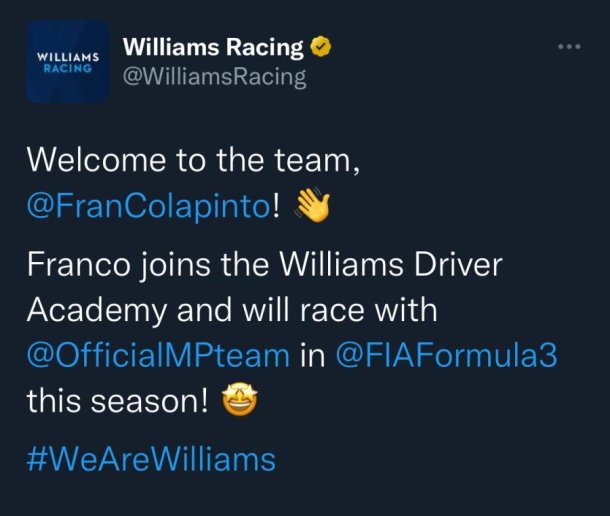This screenshot has height=516, width=610.
Task: Open the @OfficialMPteam mention
Action: click(x=158, y=355)
